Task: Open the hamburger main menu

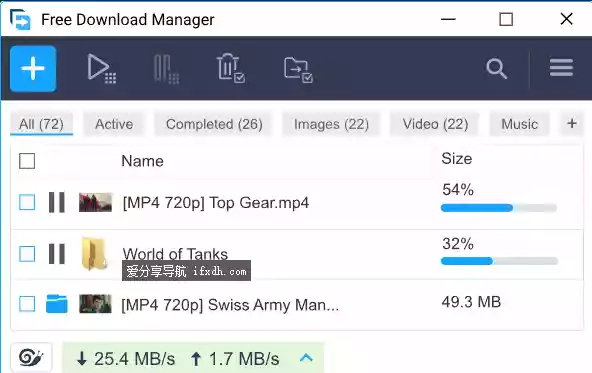Action: 561,68
